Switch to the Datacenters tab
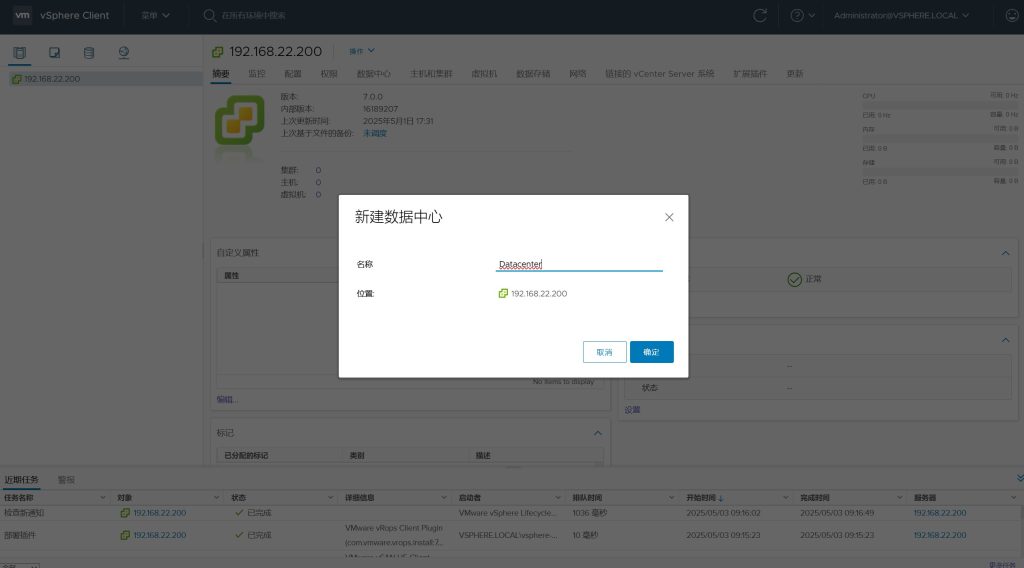 pos(374,74)
